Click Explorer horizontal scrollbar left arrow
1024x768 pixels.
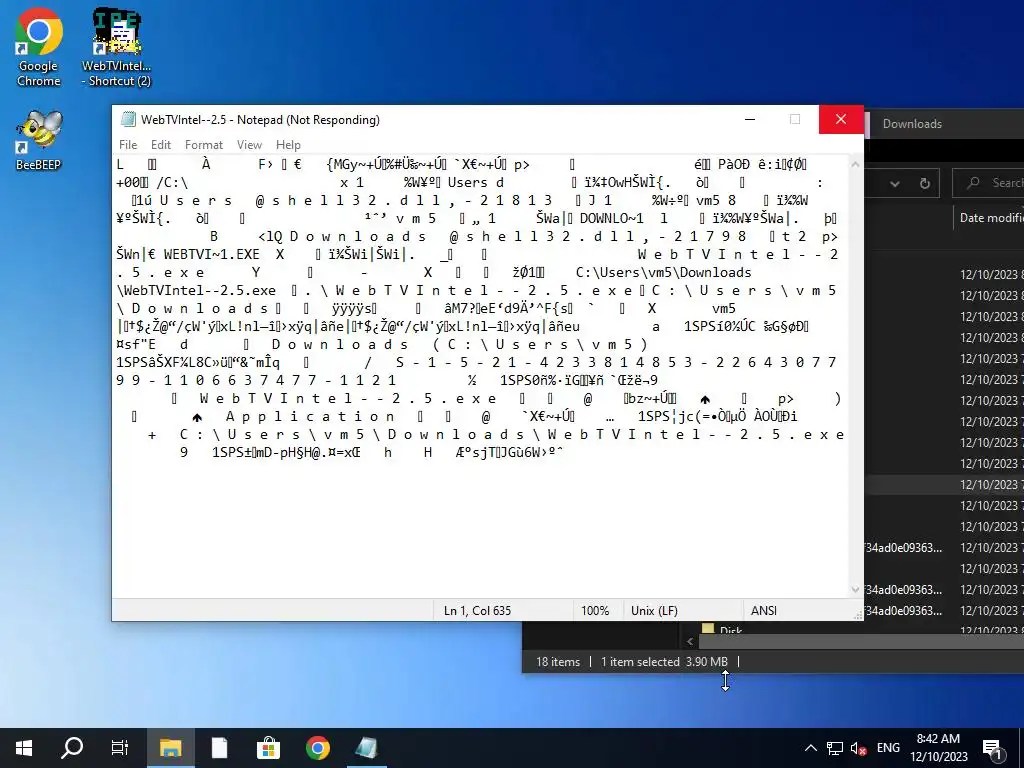pos(690,641)
